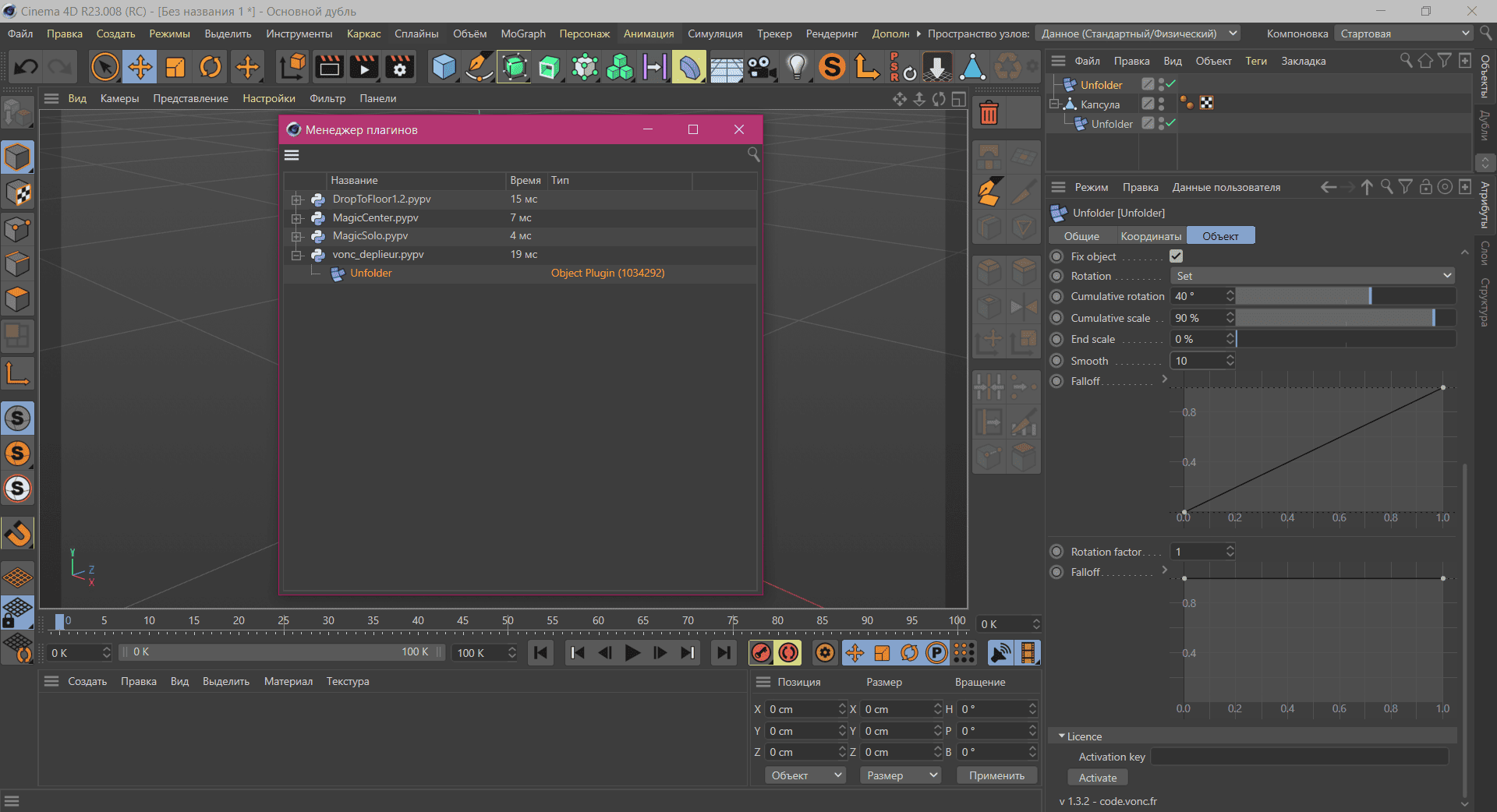Open the MoGraph menu
1497x812 pixels.
pyautogui.click(x=522, y=34)
